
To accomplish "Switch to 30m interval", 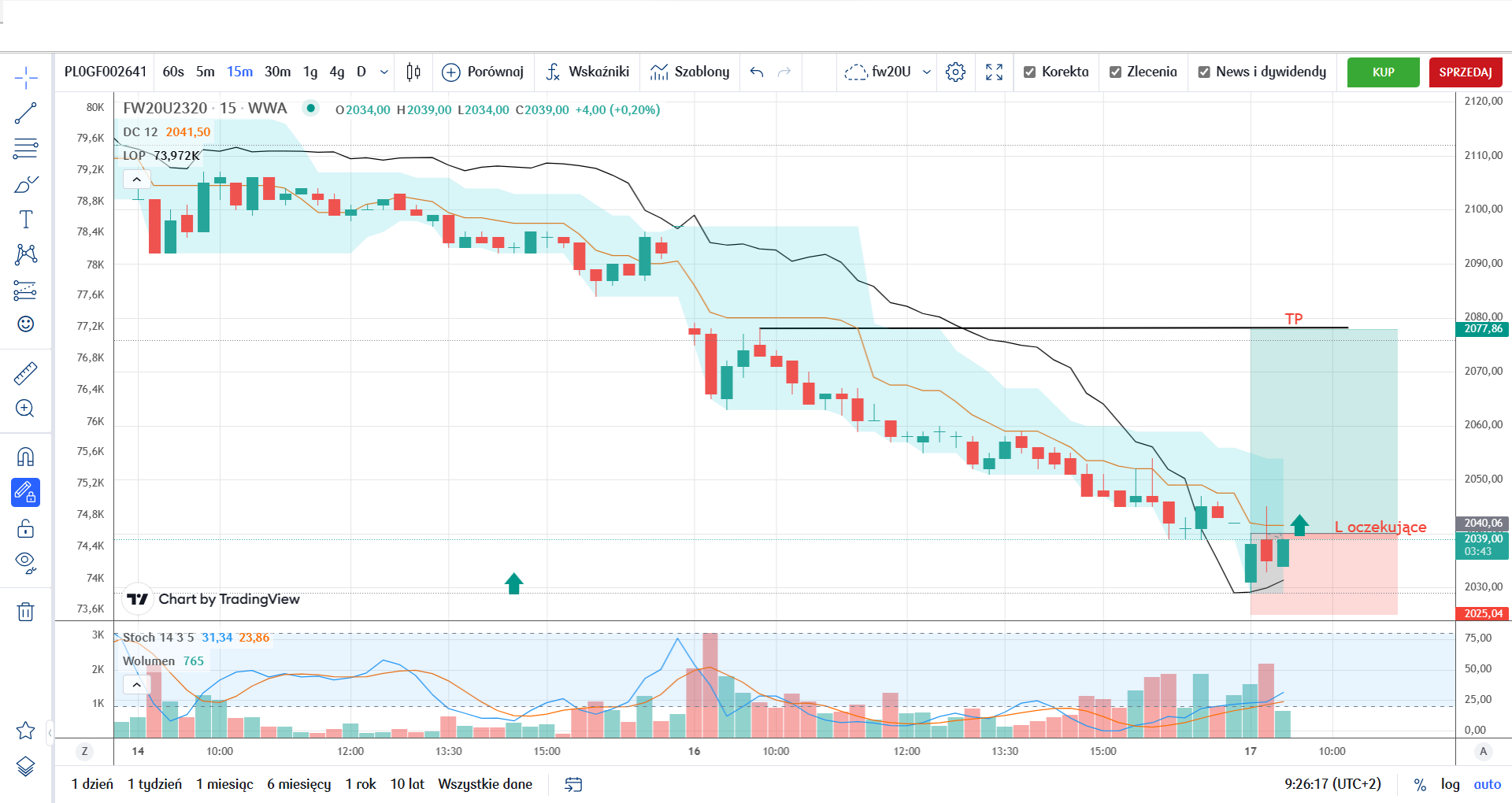I will pos(277,72).
